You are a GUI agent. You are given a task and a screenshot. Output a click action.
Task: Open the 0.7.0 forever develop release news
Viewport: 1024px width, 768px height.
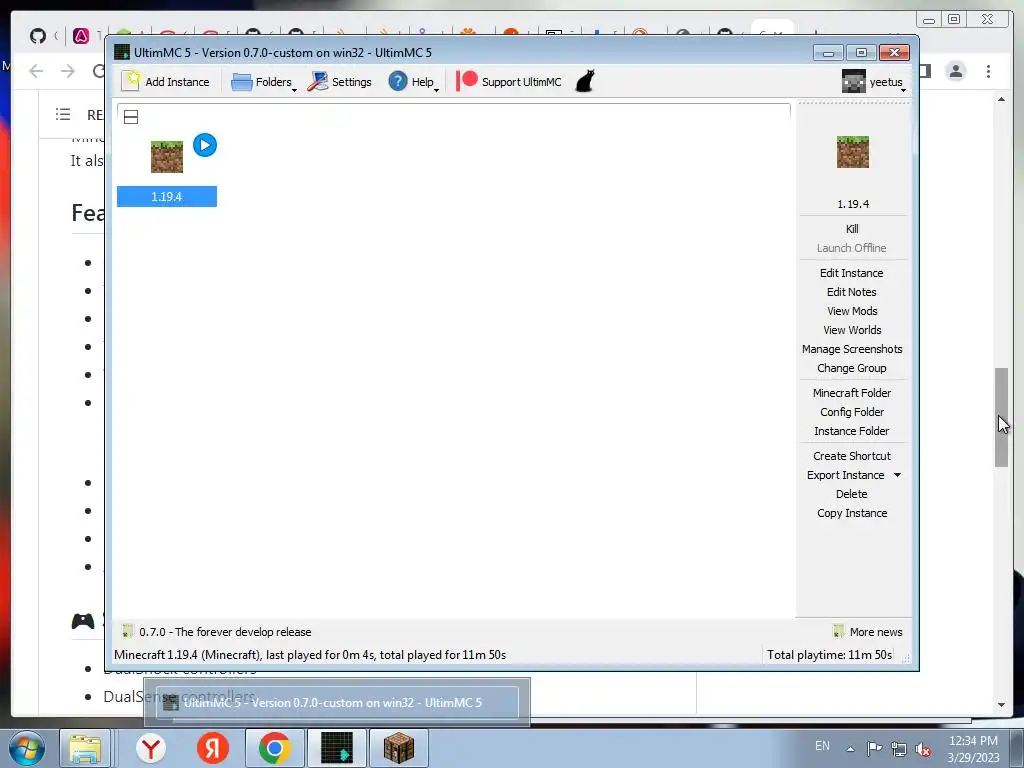(225, 632)
